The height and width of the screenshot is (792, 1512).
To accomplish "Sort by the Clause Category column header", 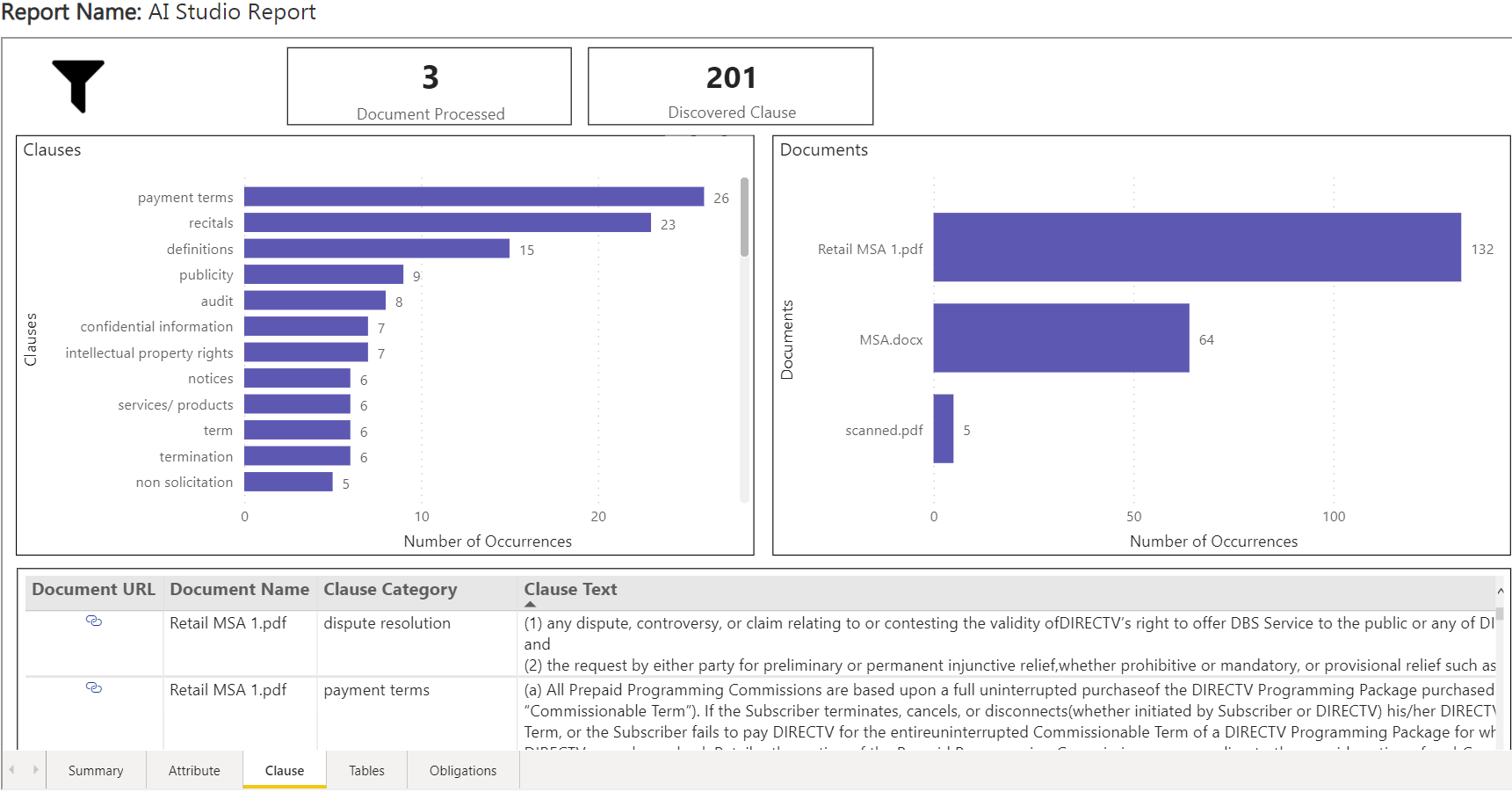I will coord(390,590).
